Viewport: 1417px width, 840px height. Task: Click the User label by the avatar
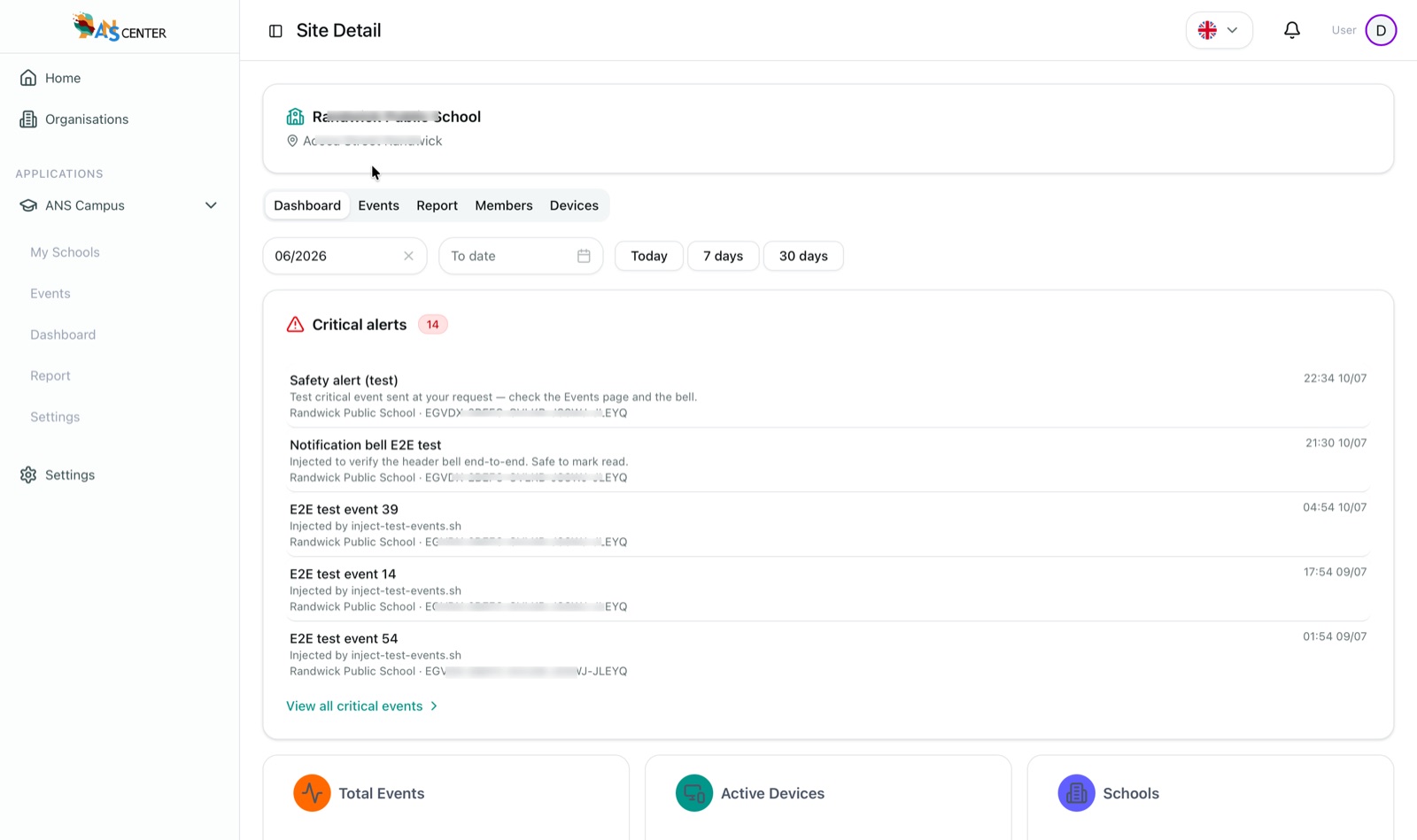pyautogui.click(x=1343, y=30)
